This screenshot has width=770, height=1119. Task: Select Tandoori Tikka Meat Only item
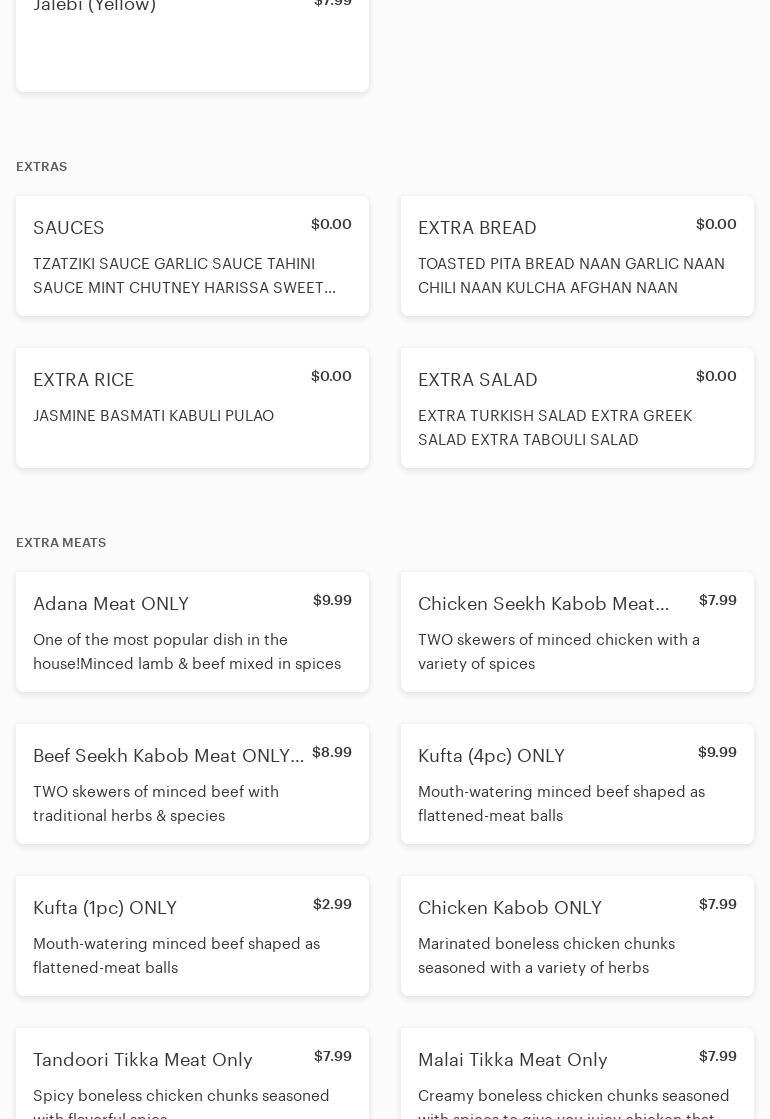point(192,1074)
